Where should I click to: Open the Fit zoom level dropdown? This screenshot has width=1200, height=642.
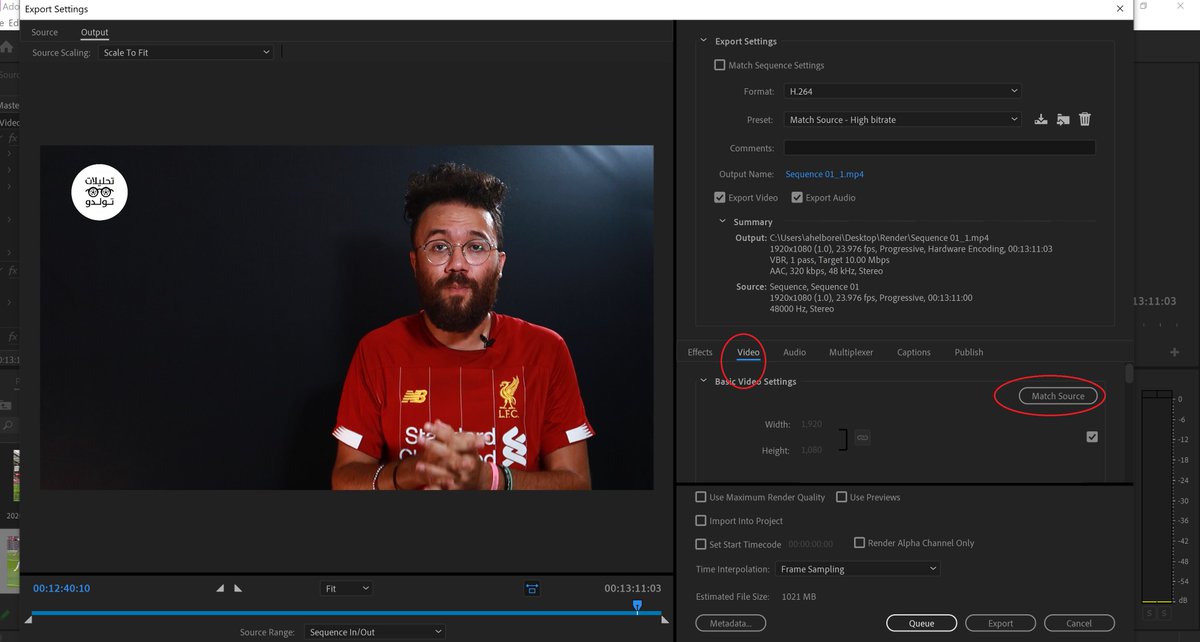point(347,589)
